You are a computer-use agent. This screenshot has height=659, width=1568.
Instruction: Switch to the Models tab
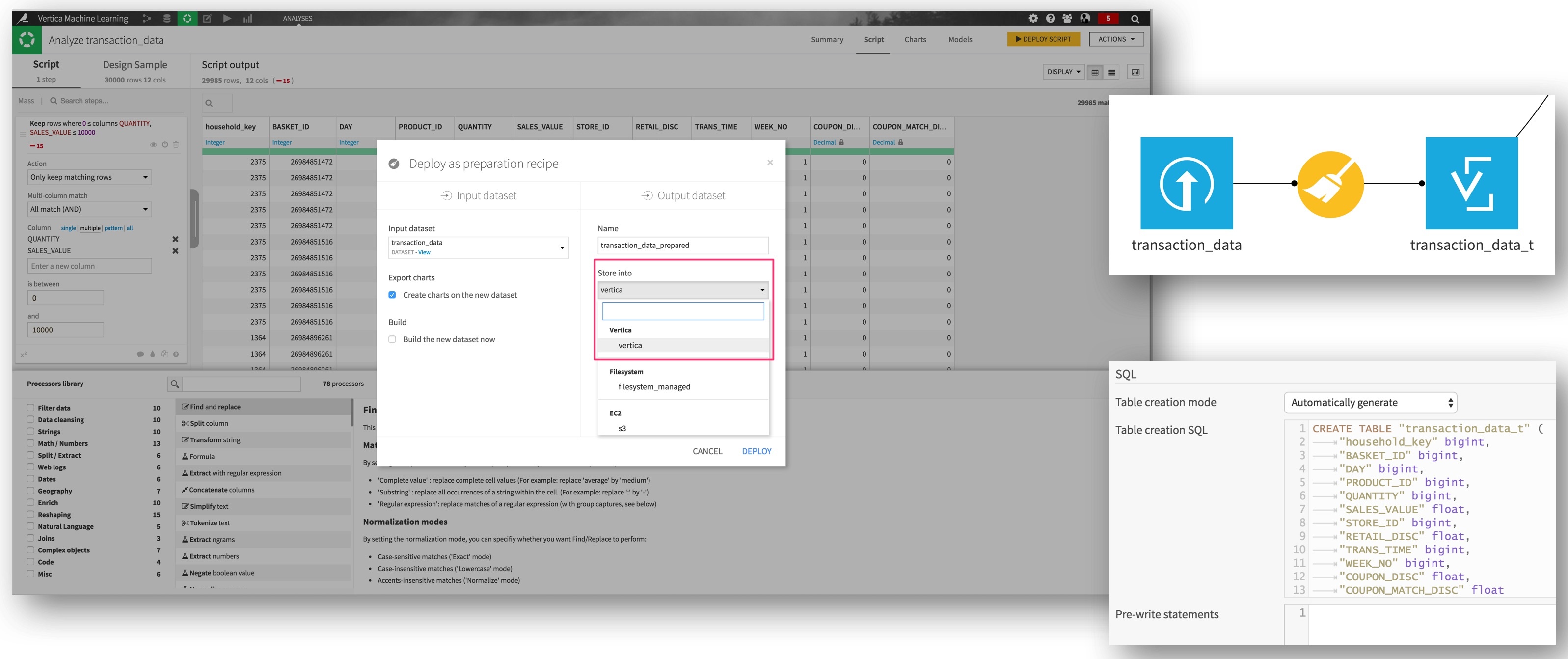click(x=960, y=40)
